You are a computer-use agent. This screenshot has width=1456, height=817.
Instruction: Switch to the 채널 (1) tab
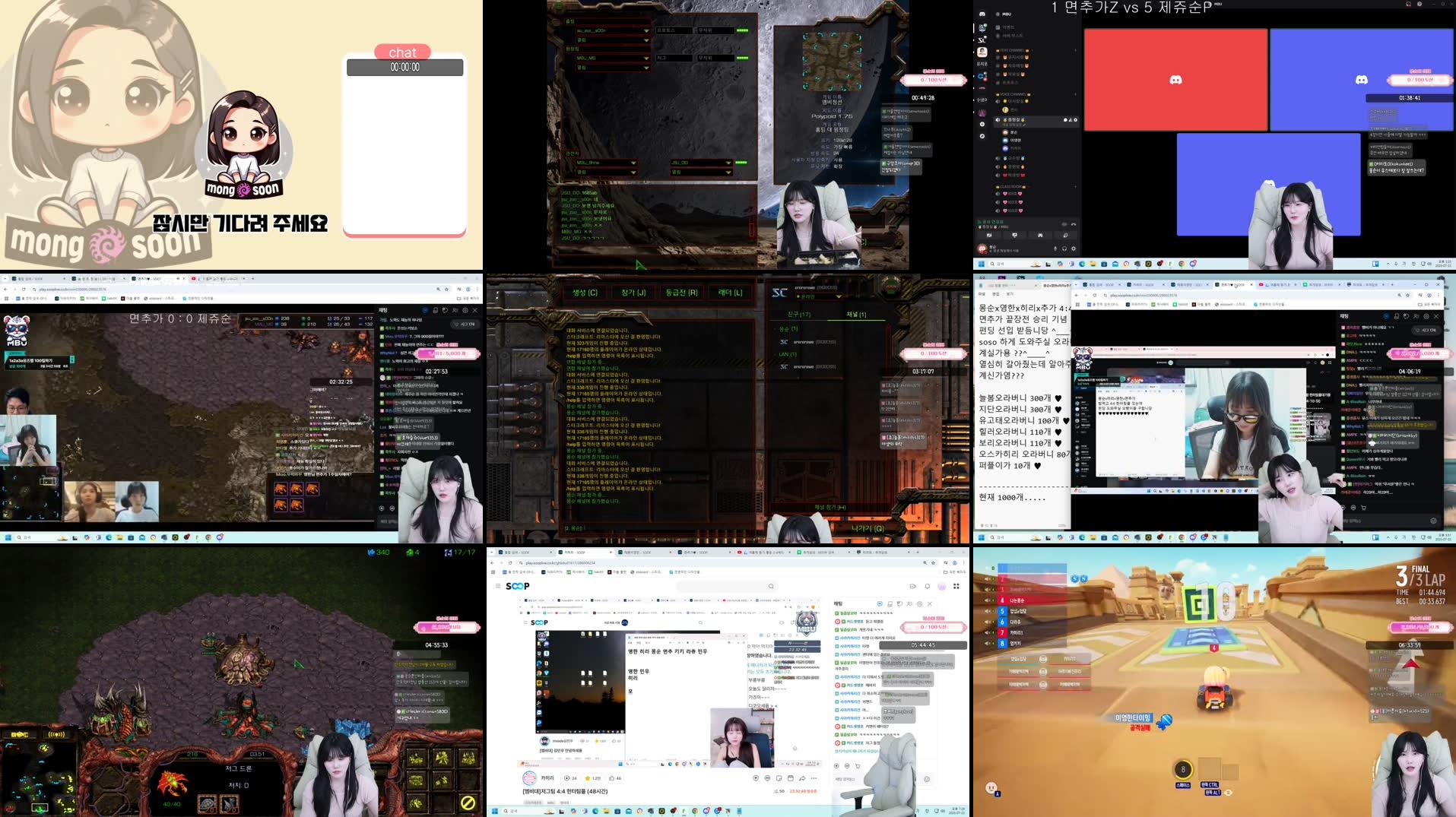pyautogui.click(x=856, y=314)
